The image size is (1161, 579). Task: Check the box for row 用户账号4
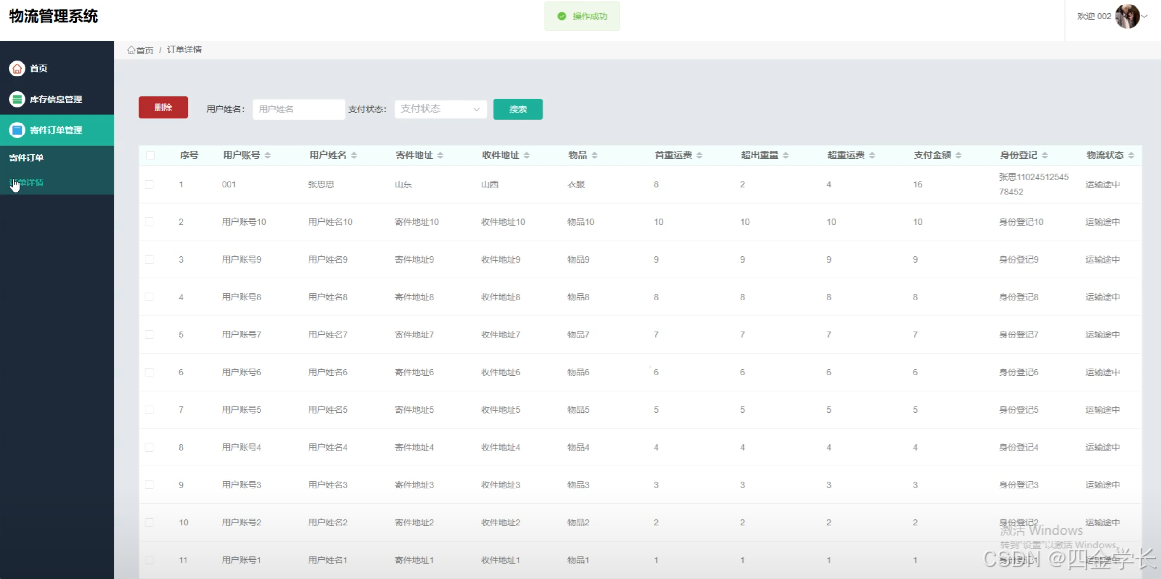point(150,447)
